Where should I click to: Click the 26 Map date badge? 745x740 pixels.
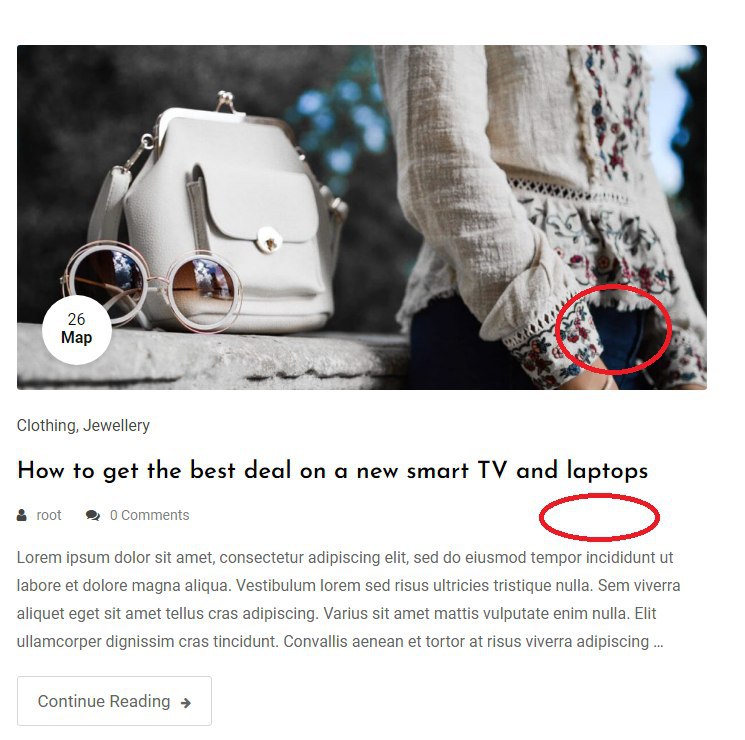[77, 329]
